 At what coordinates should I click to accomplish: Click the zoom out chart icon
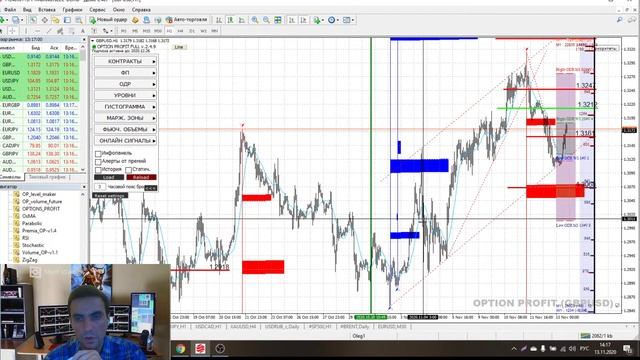(266, 20)
